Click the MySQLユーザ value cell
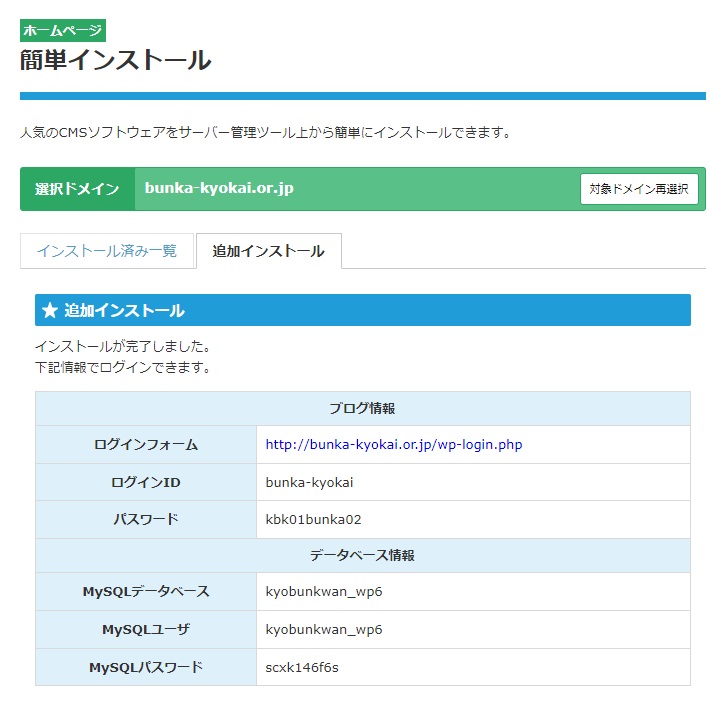Viewport: 710px width, 721px height. (324, 630)
